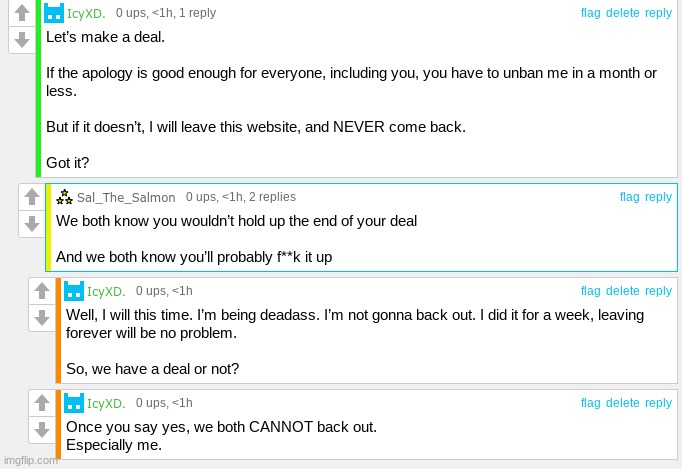Downvote the "Once you say yes" comment

pyautogui.click(x=42, y=430)
